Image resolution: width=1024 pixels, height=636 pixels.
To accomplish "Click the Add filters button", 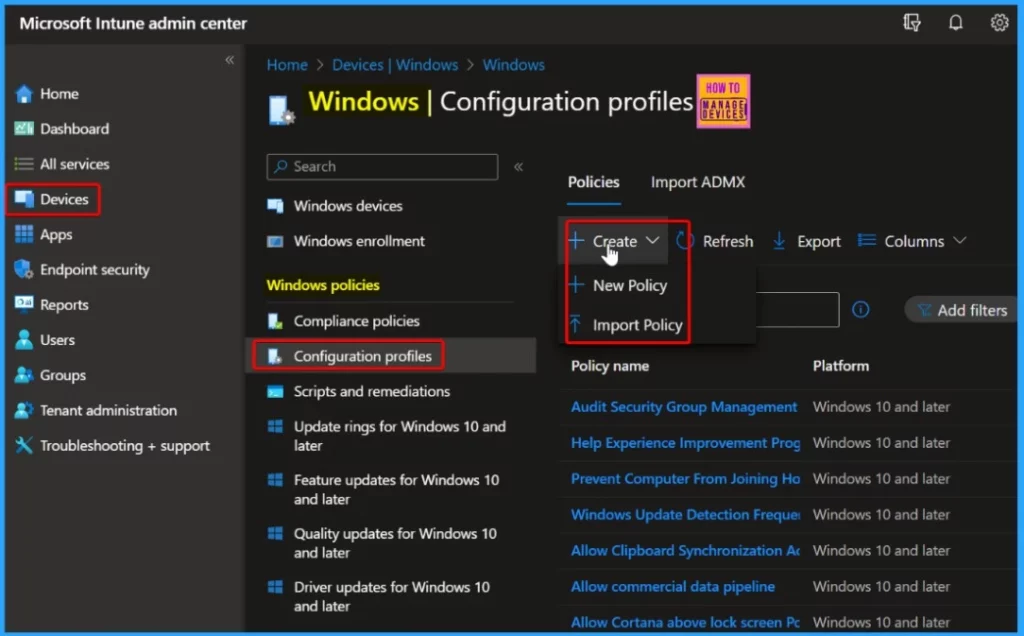I will [962, 310].
